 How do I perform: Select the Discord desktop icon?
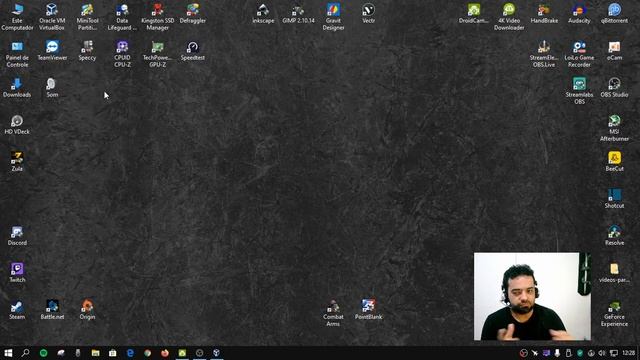[x=17, y=236]
